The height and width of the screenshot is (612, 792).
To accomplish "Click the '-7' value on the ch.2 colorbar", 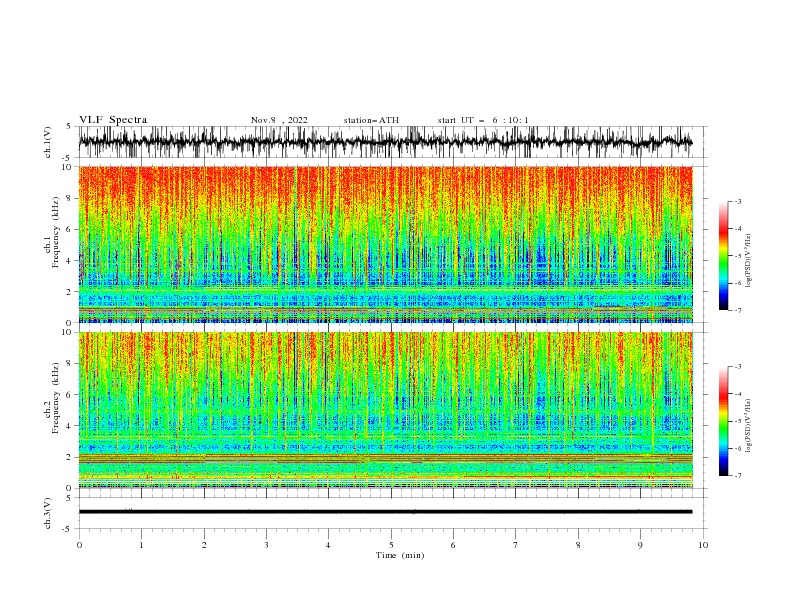I will 737,475.
